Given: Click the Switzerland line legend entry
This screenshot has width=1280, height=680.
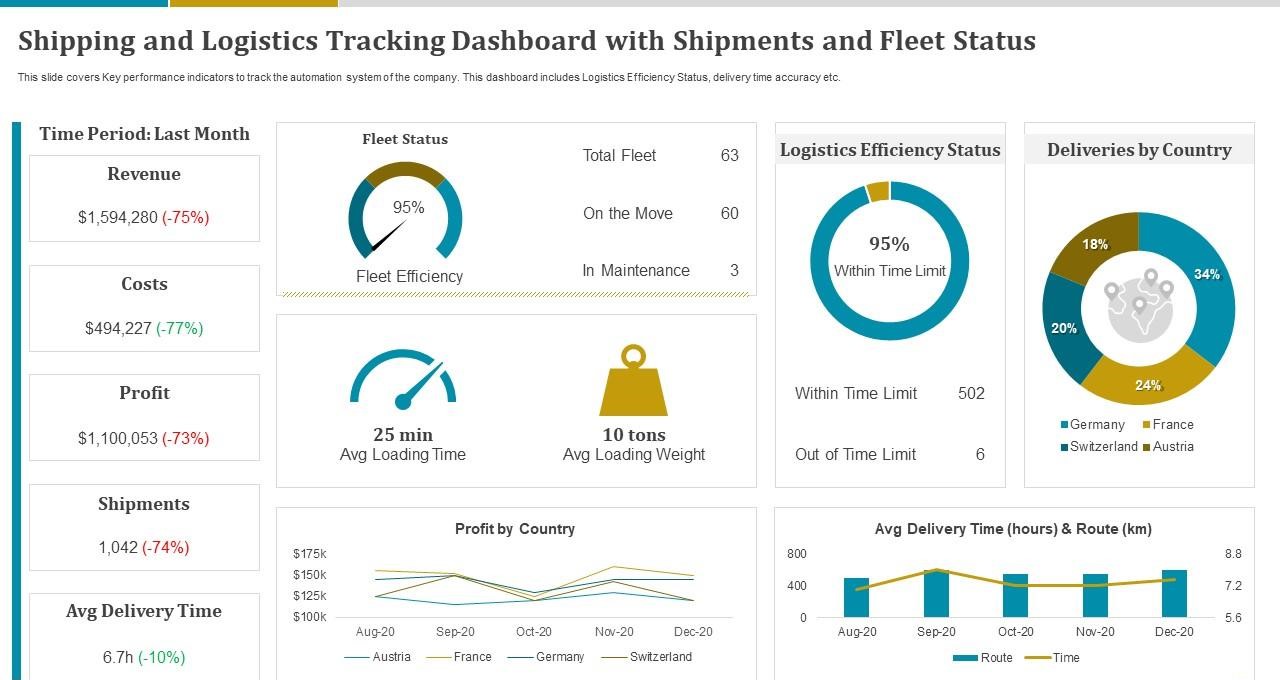Looking at the screenshot, I should pos(646,657).
